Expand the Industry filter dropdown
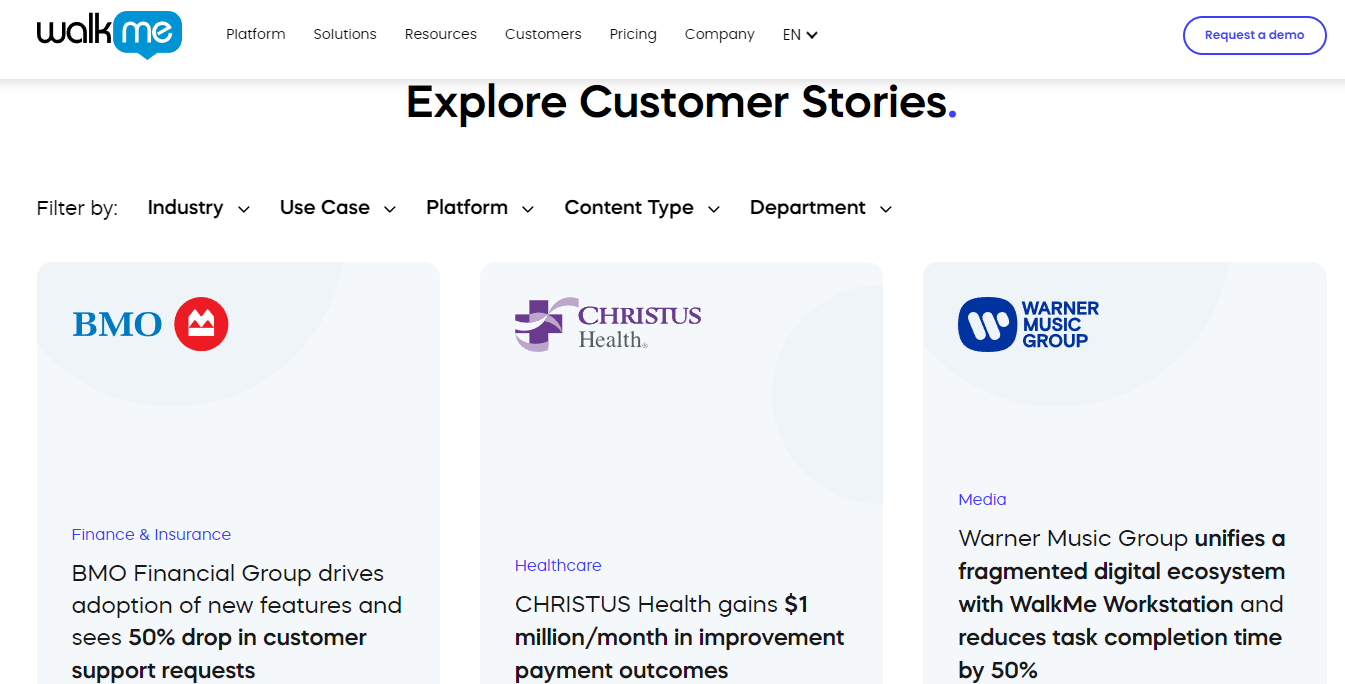Viewport: 1345px width, 684px height. [198, 208]
